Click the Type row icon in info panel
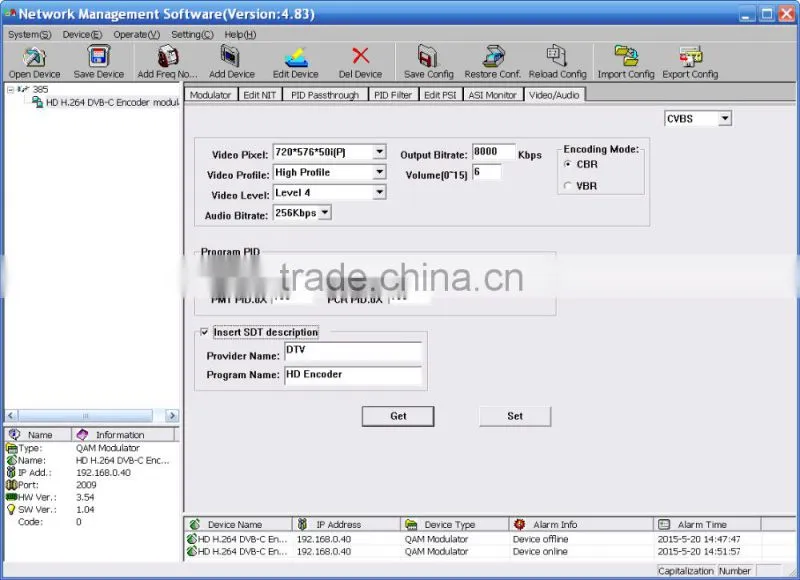 coord(11,448)
